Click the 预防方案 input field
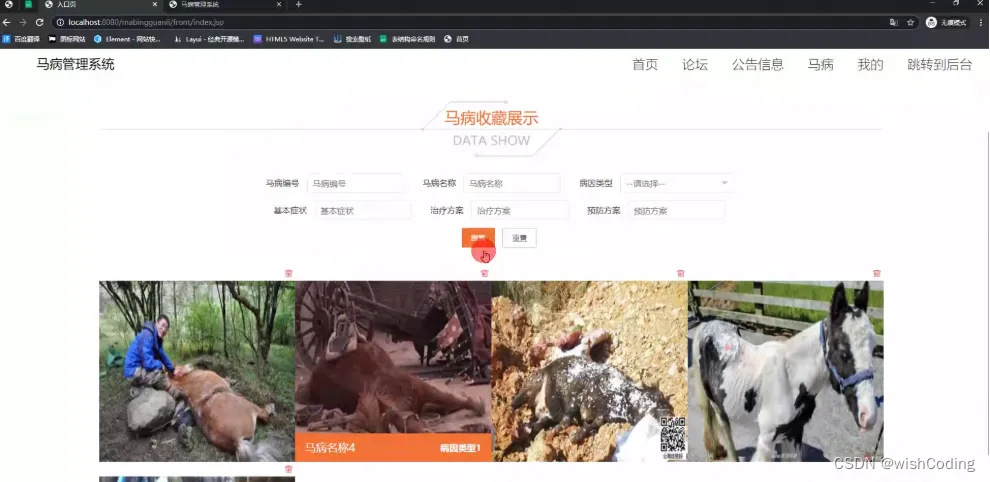This screenshot has height=482, width=990. pos(677,210)
